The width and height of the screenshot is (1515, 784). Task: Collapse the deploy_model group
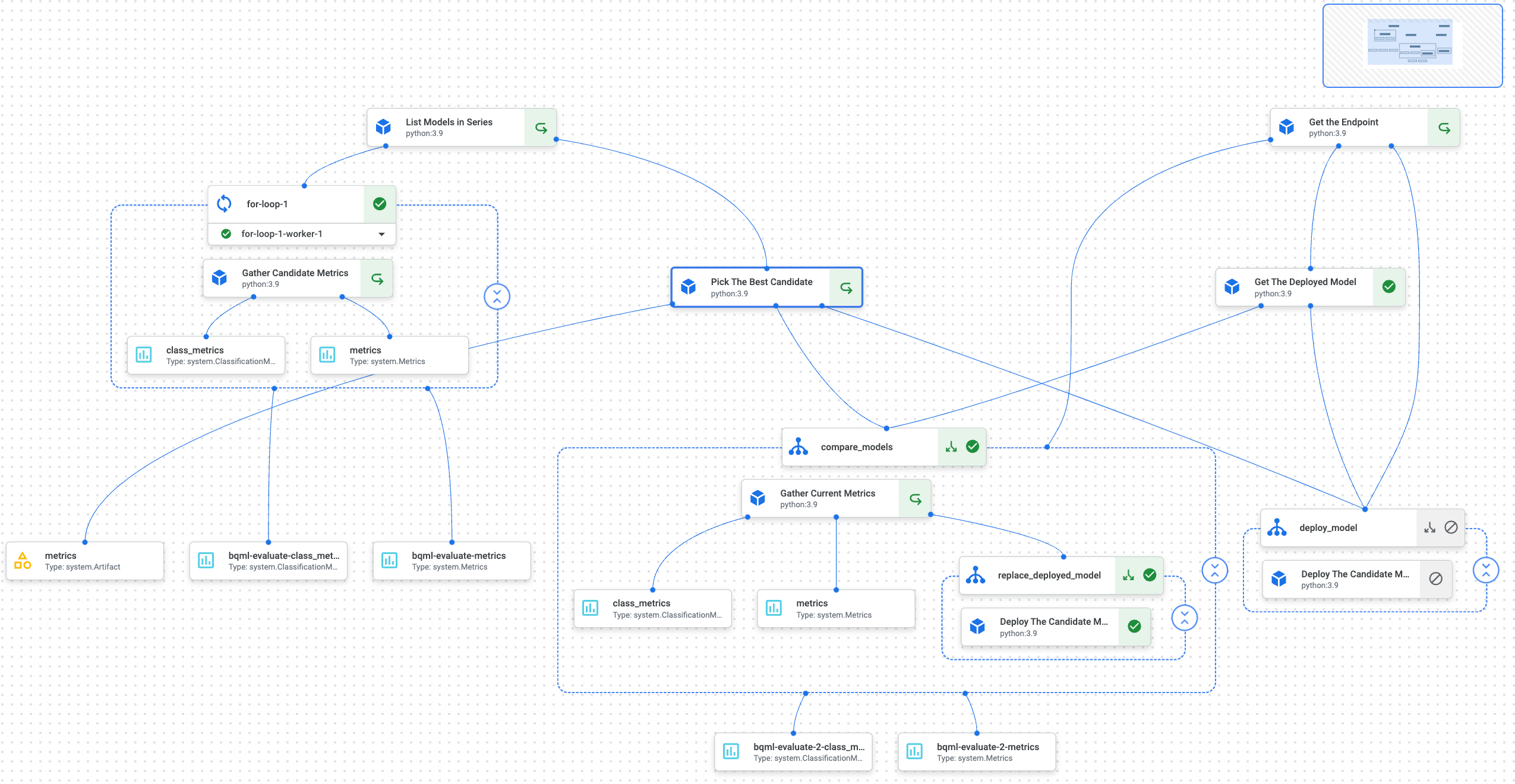[x=1485, y=571]
